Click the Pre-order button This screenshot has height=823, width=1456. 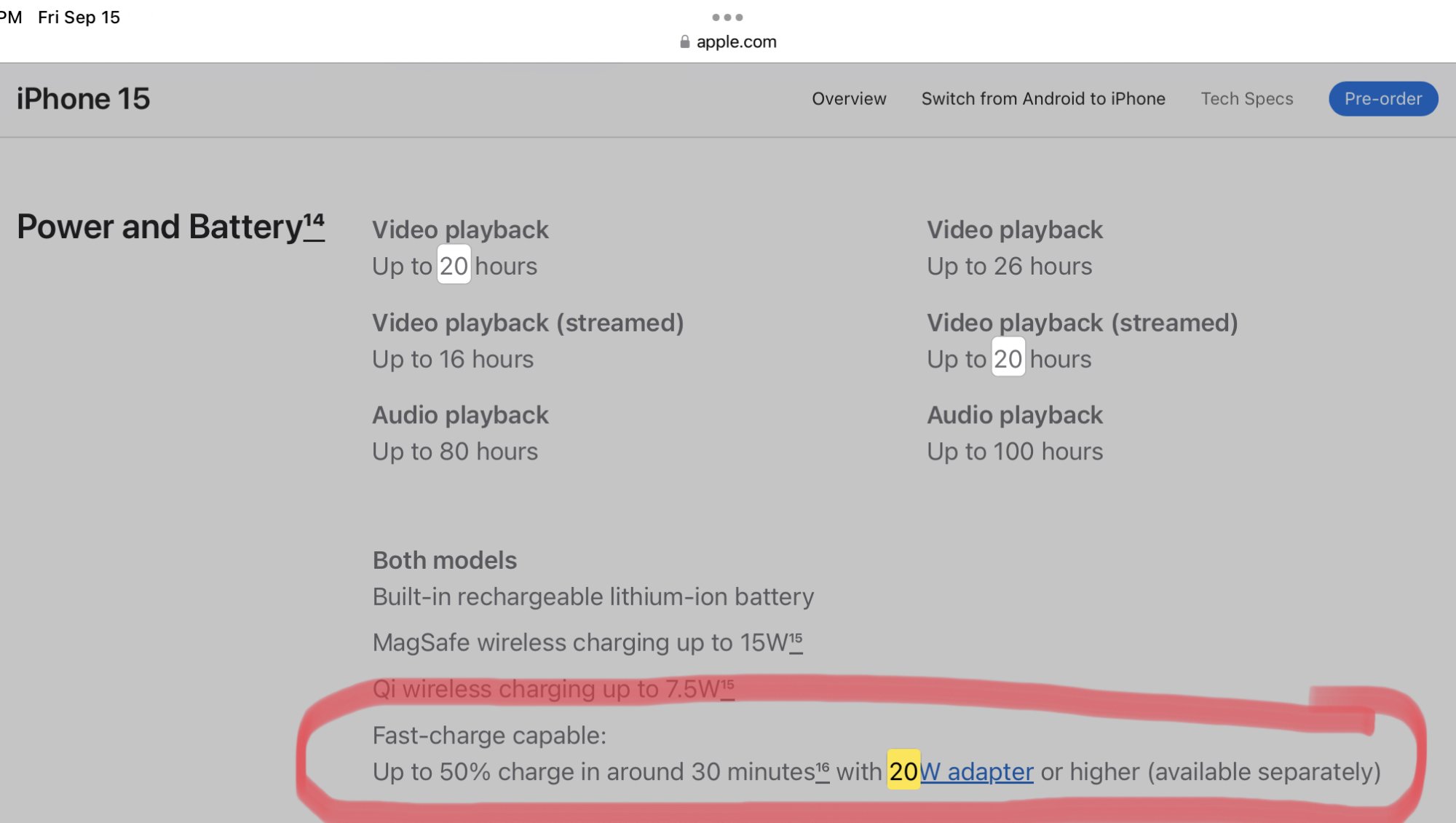(1383, 98)
